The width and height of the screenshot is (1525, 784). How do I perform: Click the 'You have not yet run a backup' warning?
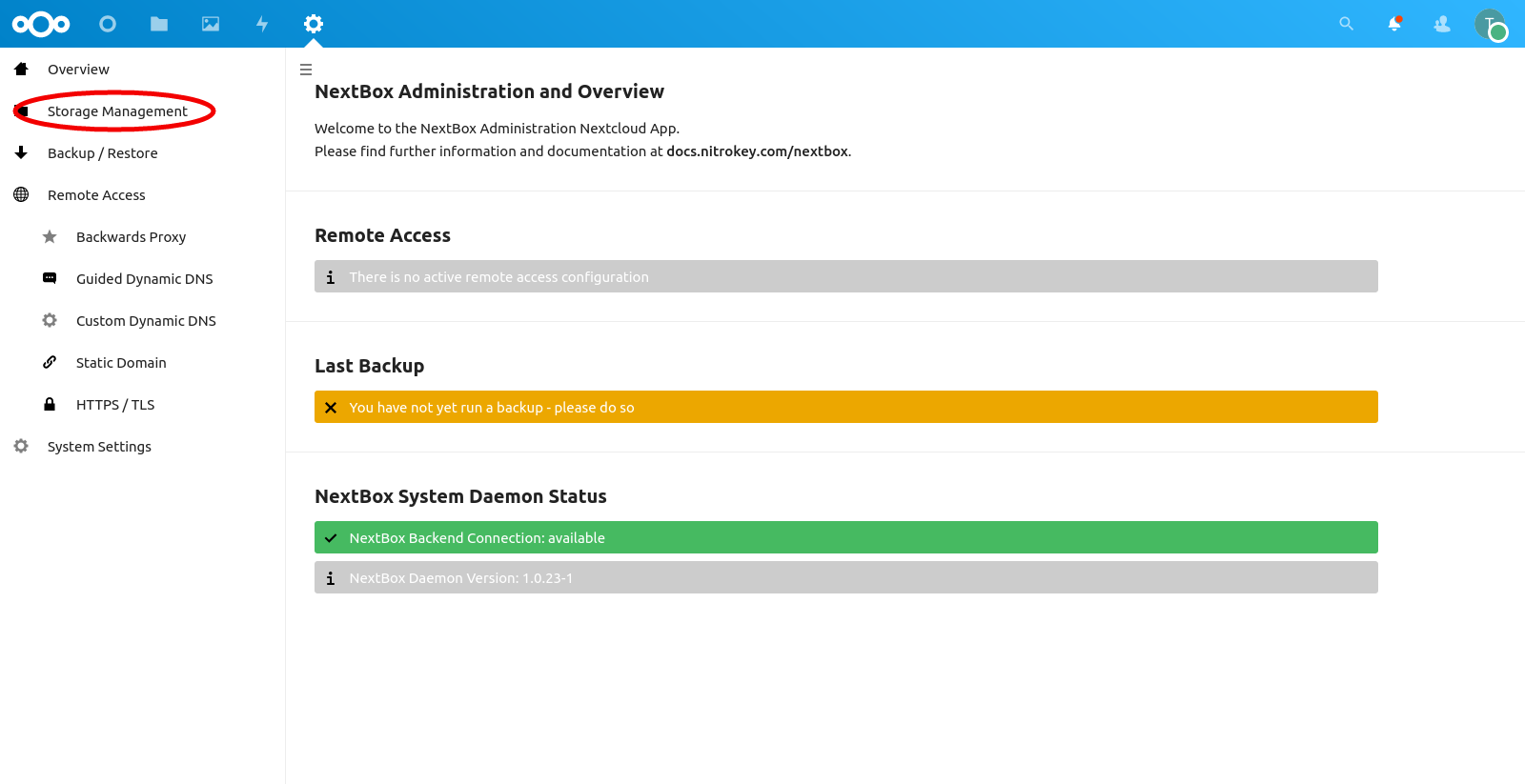846,407
